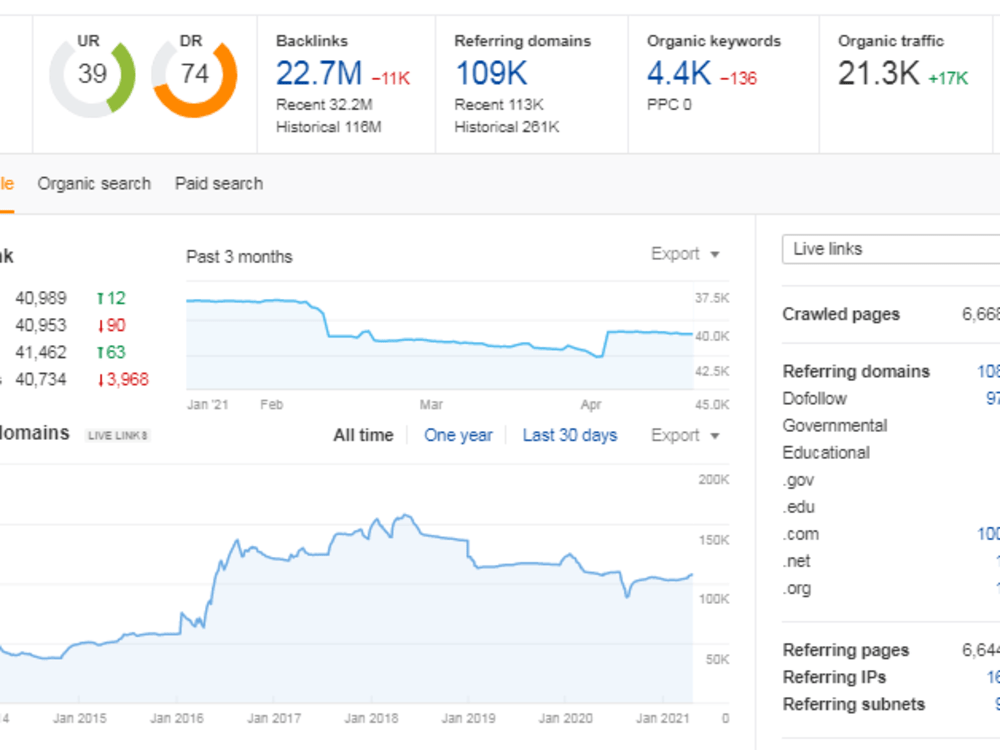The width and height of the screenshot is (1000, 750).
Task: Click the green 63 increase indicator
Action: (111, 353)
